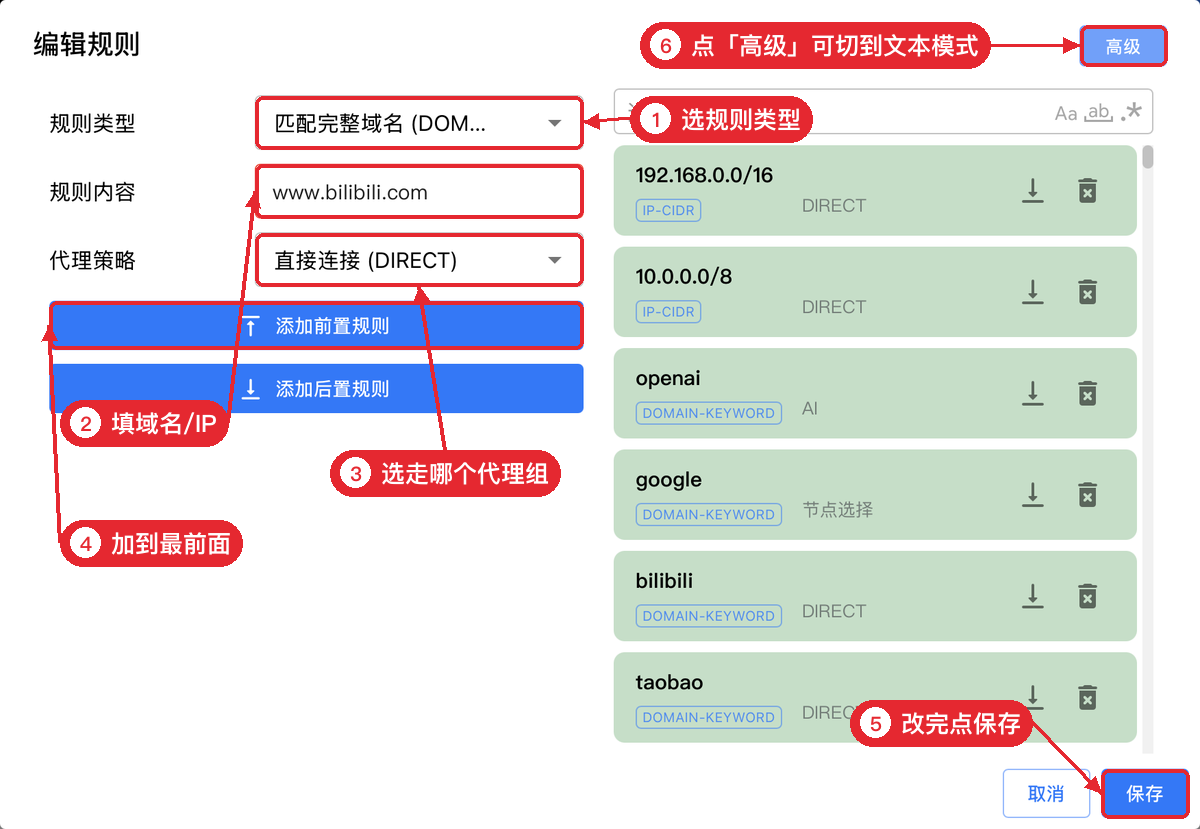The width and height of the screenshot is (1200, 829).
Task: Append the 10.0.0.0/8 rule via its arrow icon
Action: (x=1033, y=291)
